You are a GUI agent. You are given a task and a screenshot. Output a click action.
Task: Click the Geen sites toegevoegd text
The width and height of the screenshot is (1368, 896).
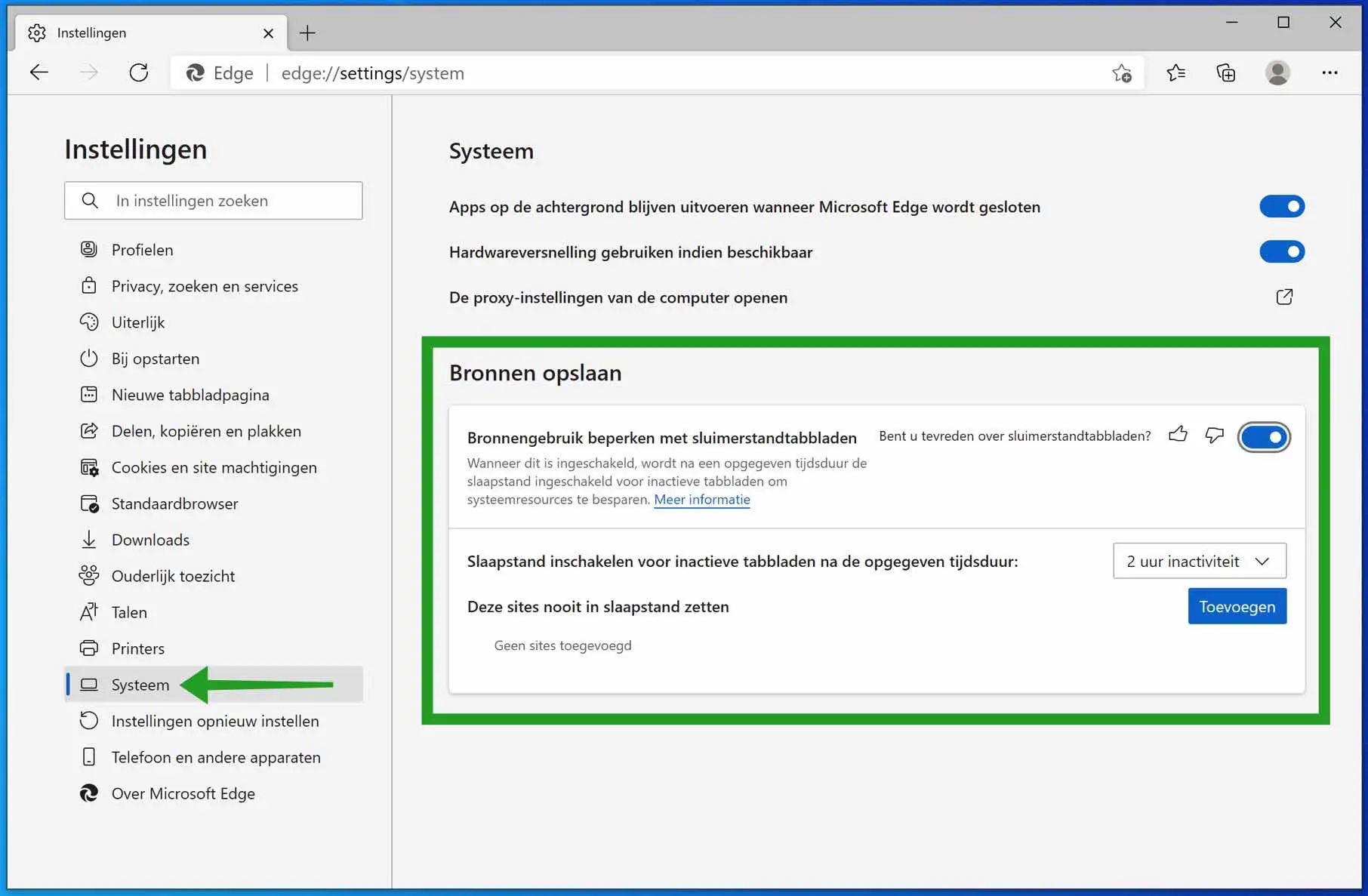(563, 645)
